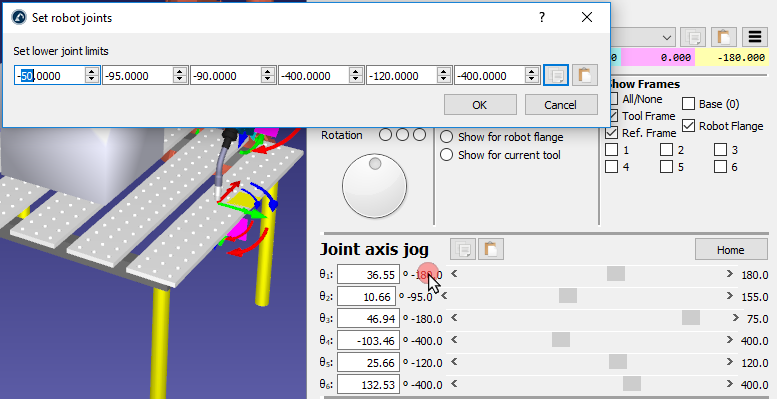Increase θ3 joint with right arrow
Viewport: 777px width, 399px height.
(x=736, y=318)
